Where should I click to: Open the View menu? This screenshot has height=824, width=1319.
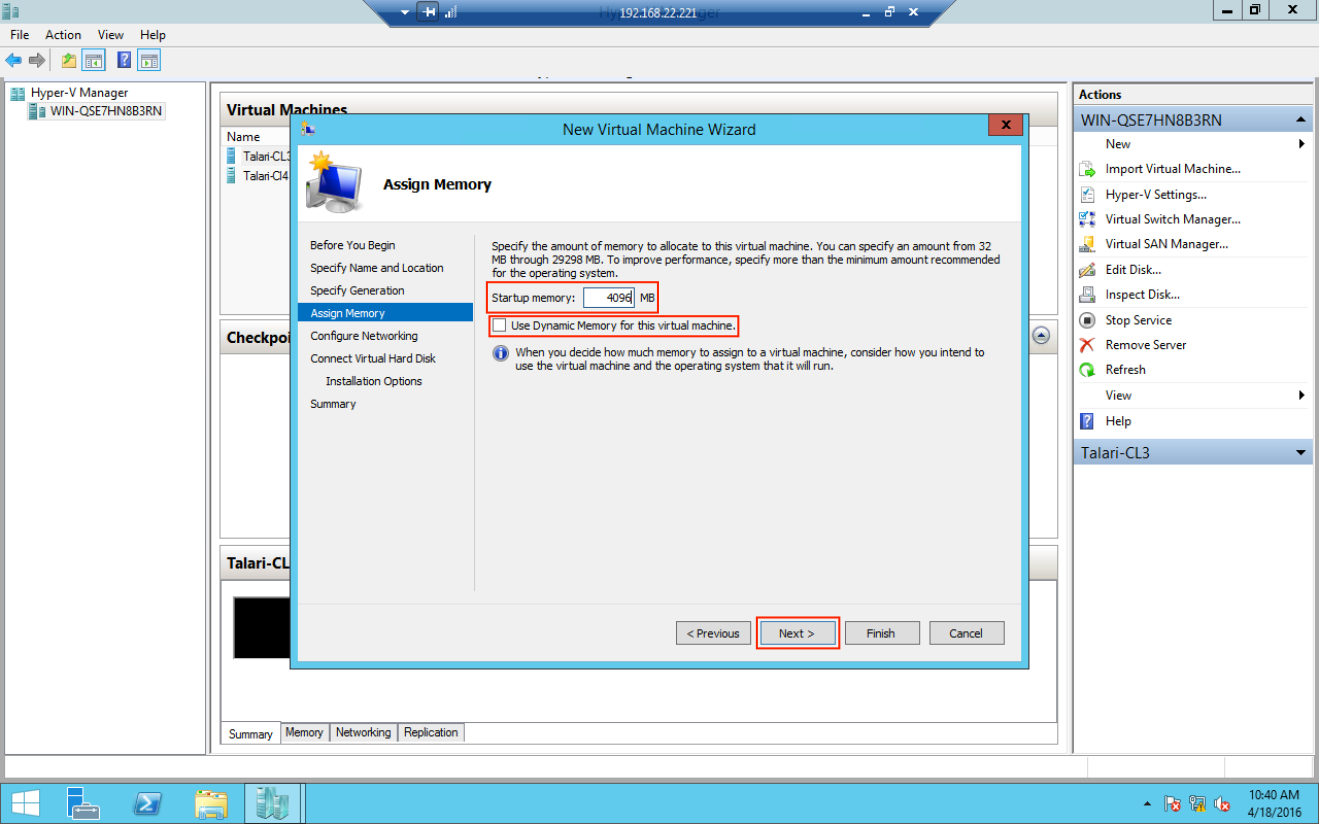111,35
